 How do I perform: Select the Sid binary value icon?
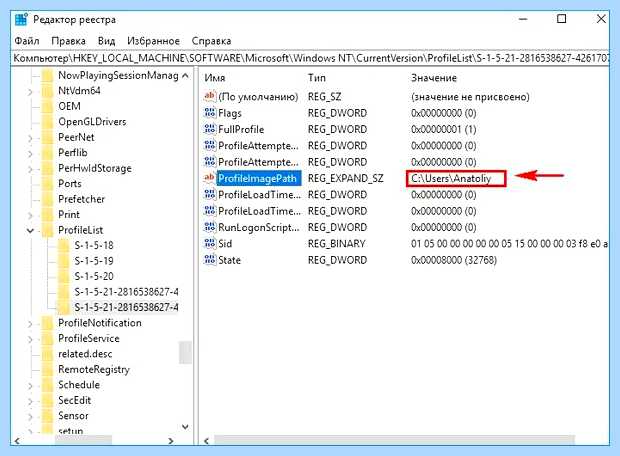point(210,243)
